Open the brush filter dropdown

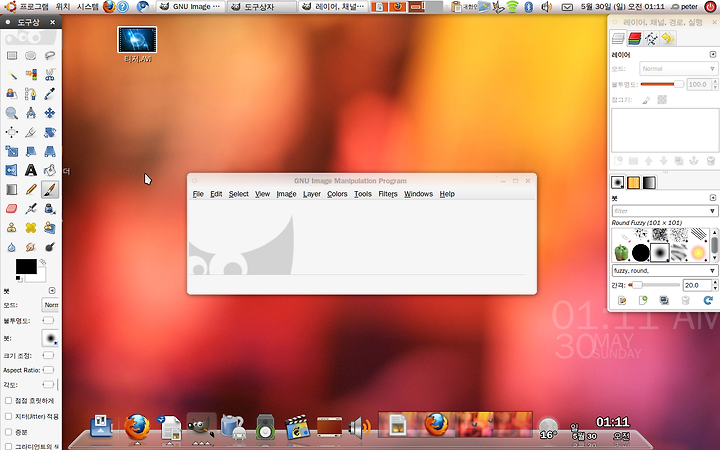coord(664,211)
